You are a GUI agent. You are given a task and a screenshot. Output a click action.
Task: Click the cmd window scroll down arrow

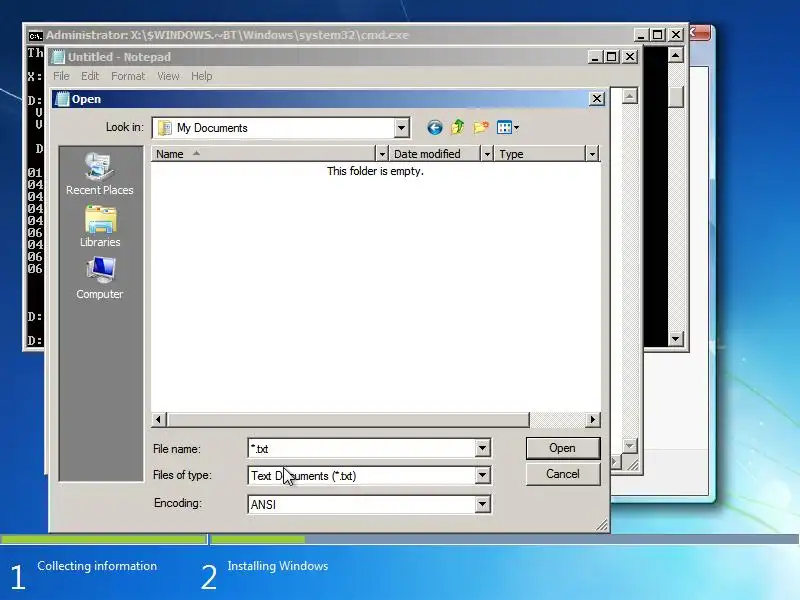676,338
